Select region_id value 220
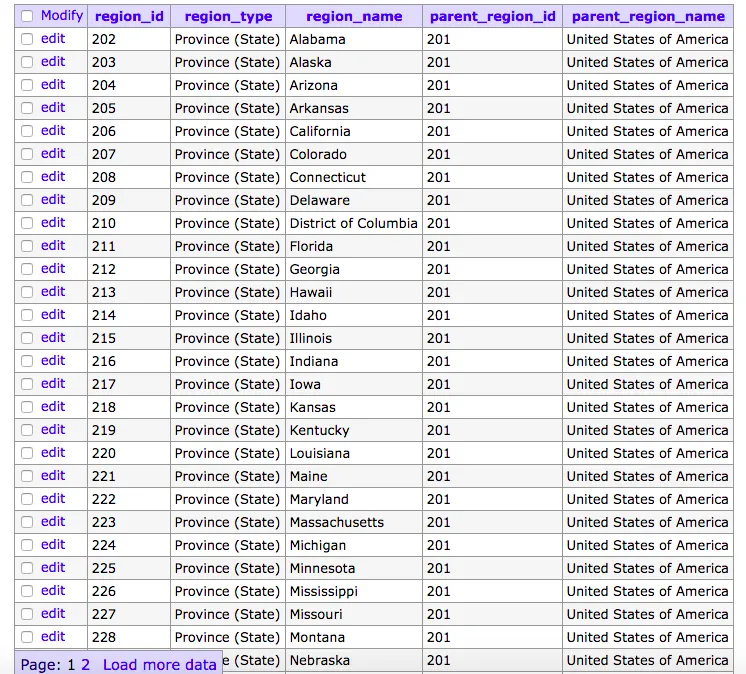 click(129, 453)
